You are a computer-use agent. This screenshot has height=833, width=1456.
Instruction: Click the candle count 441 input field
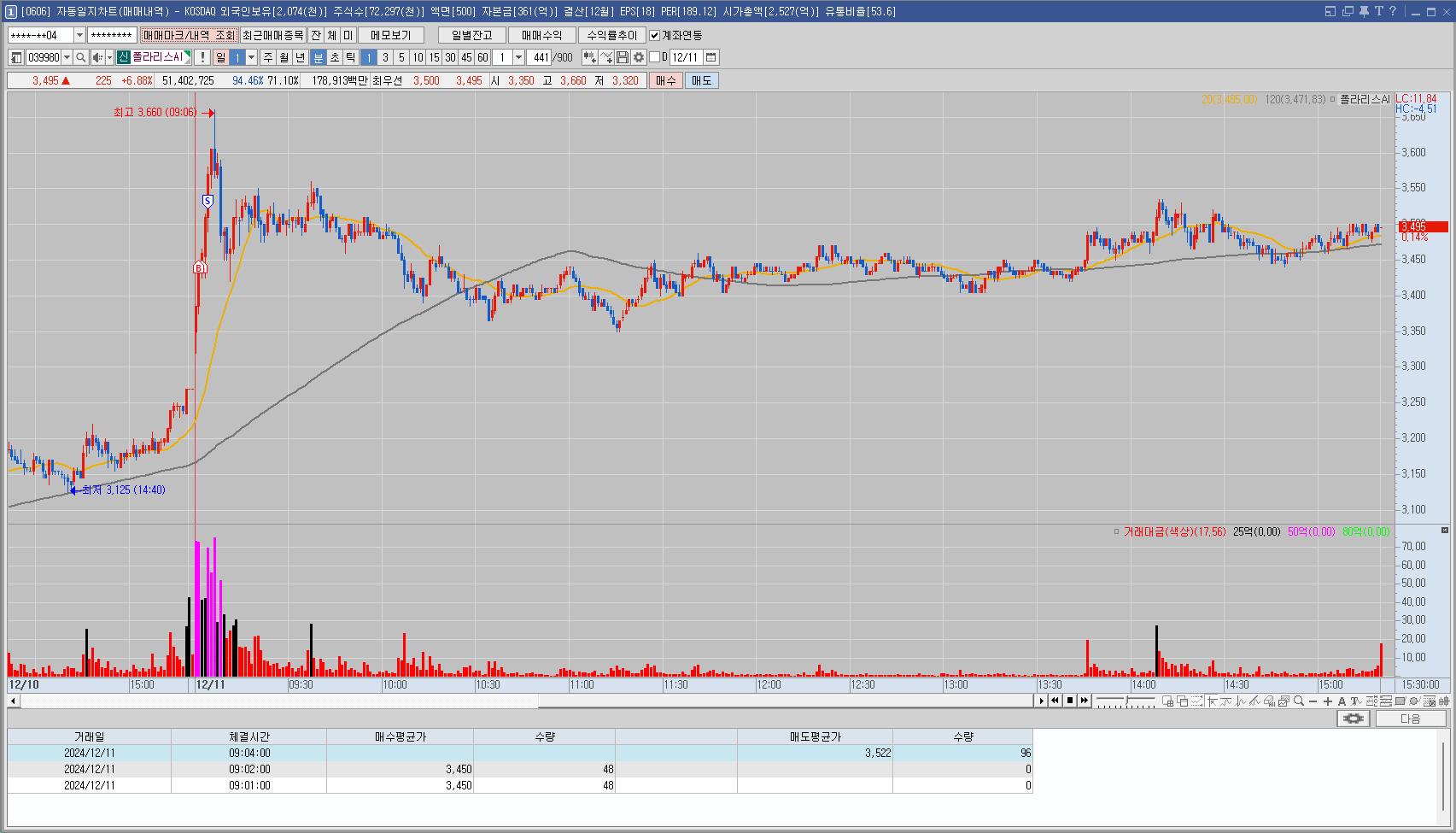[539, 57]
